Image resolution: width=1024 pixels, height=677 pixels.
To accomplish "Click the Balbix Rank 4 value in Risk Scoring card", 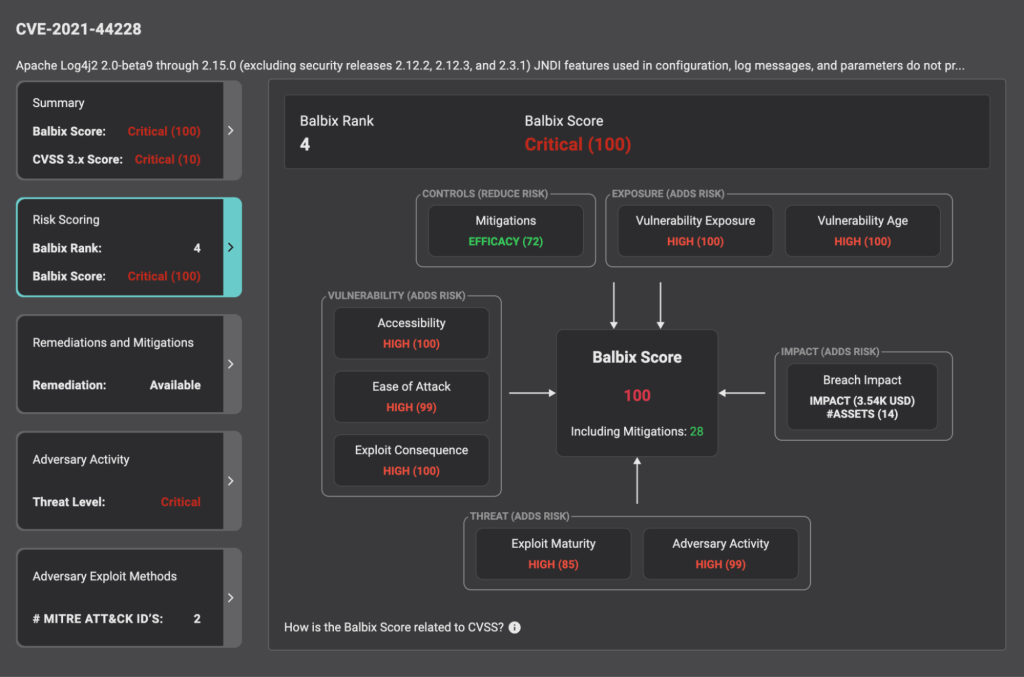I will pos(197,248).
